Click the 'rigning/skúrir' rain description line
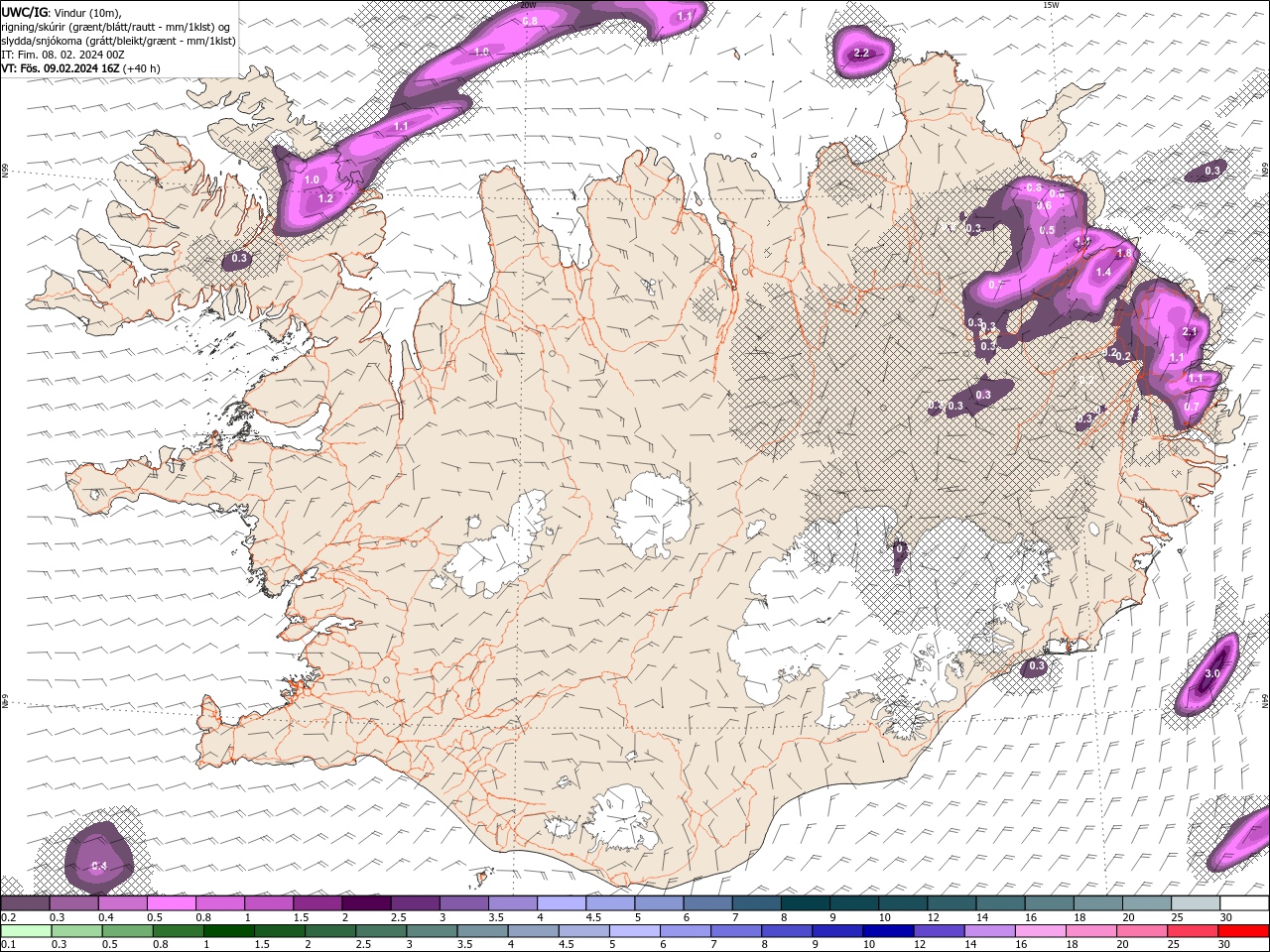Screen dimensions: 1270x952 (x=114, y=27)
